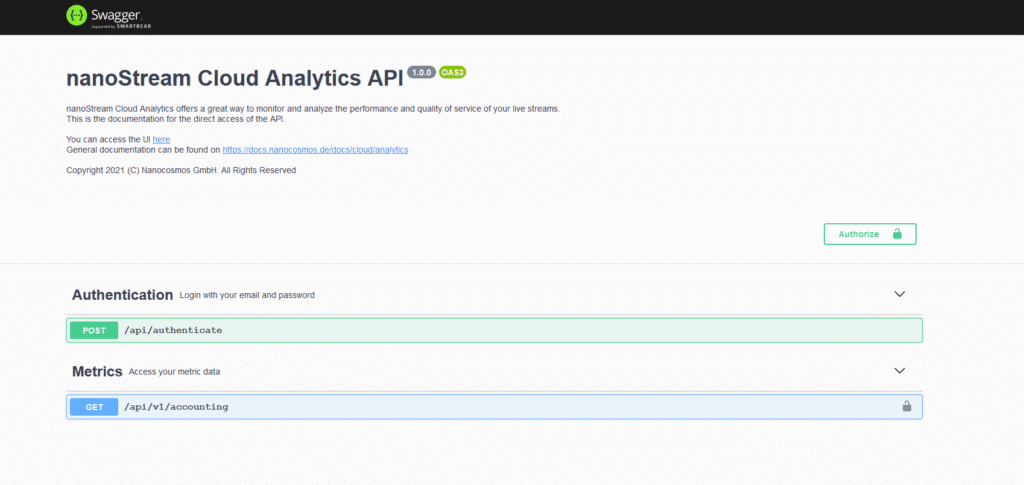Click 'Login with your email and password' text
The width and height of the screenshot is (1024, 485).
point(247,296)
